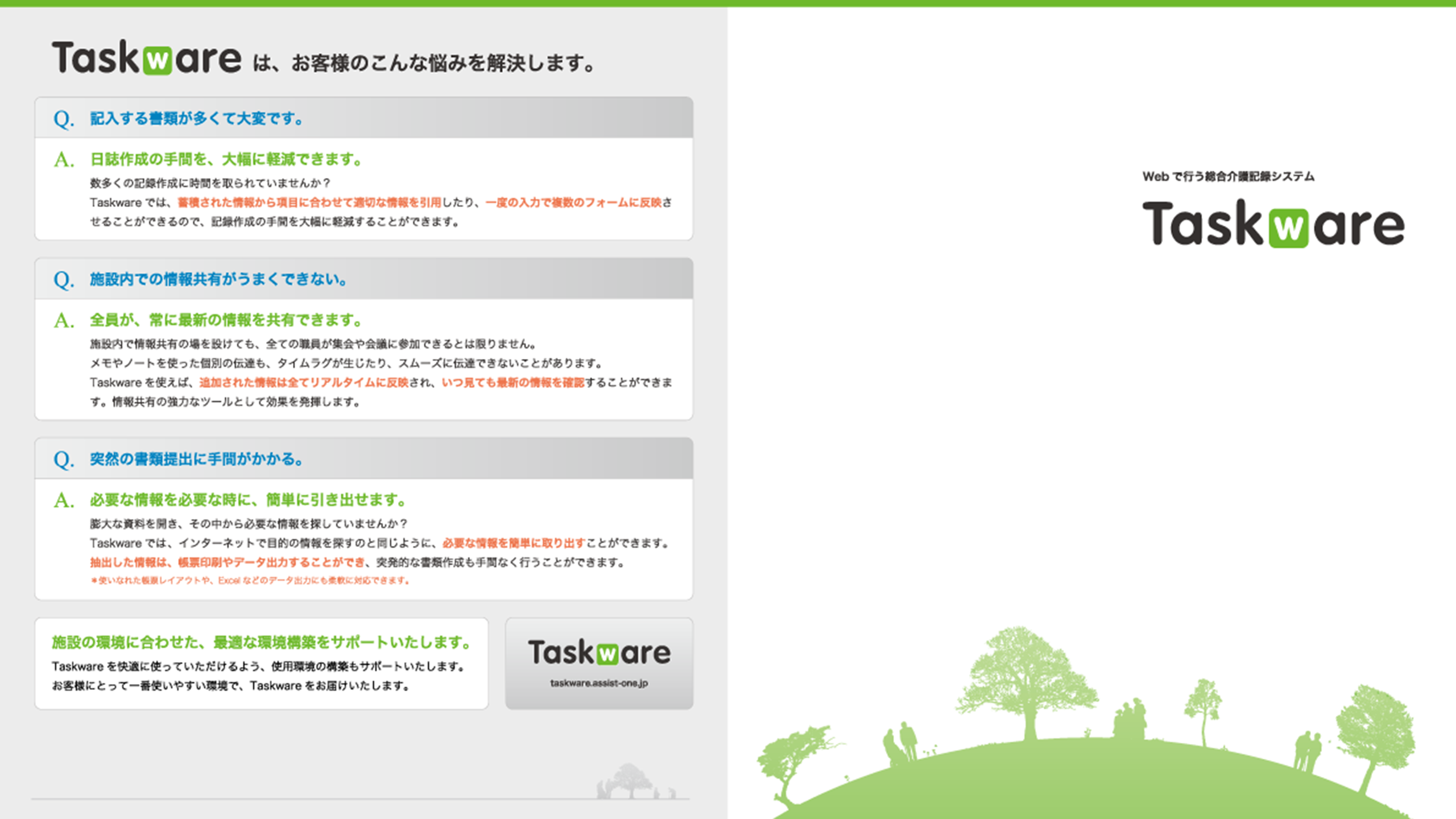Click the headline 'お客様のこんな悩みを解決します。'
This screenshot has height=819, width=1456.
pyautogui.click(x=443, y=63)
